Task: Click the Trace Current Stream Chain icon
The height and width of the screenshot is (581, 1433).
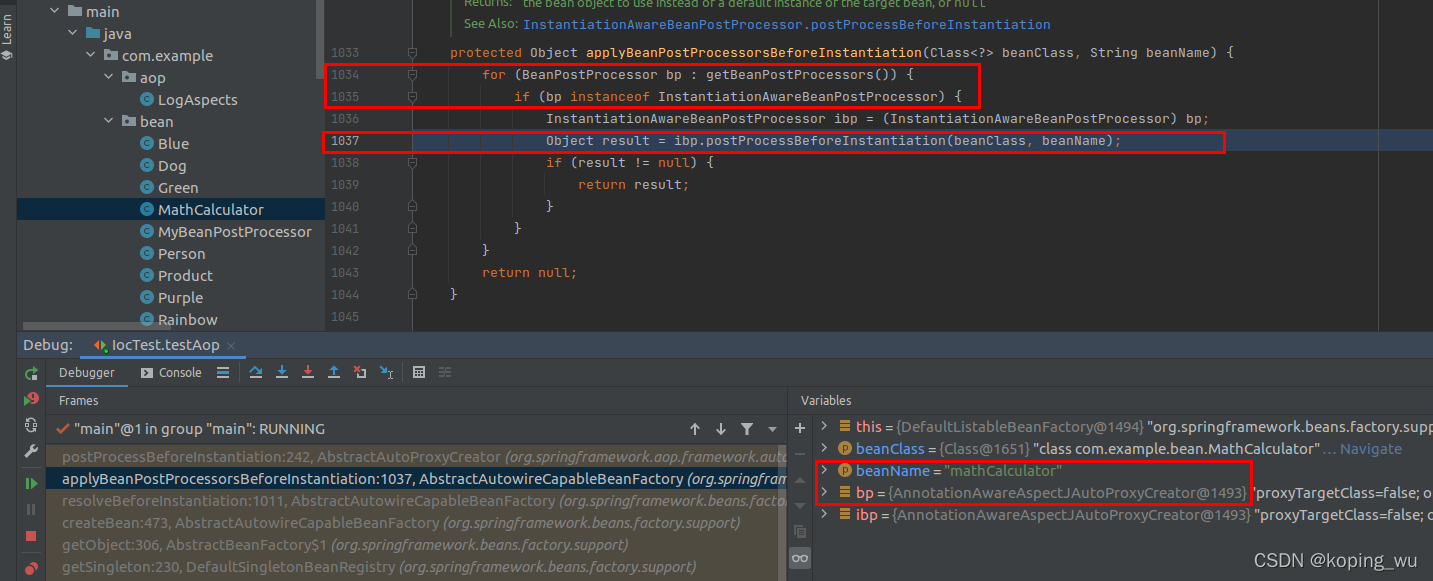Action: 445,372
